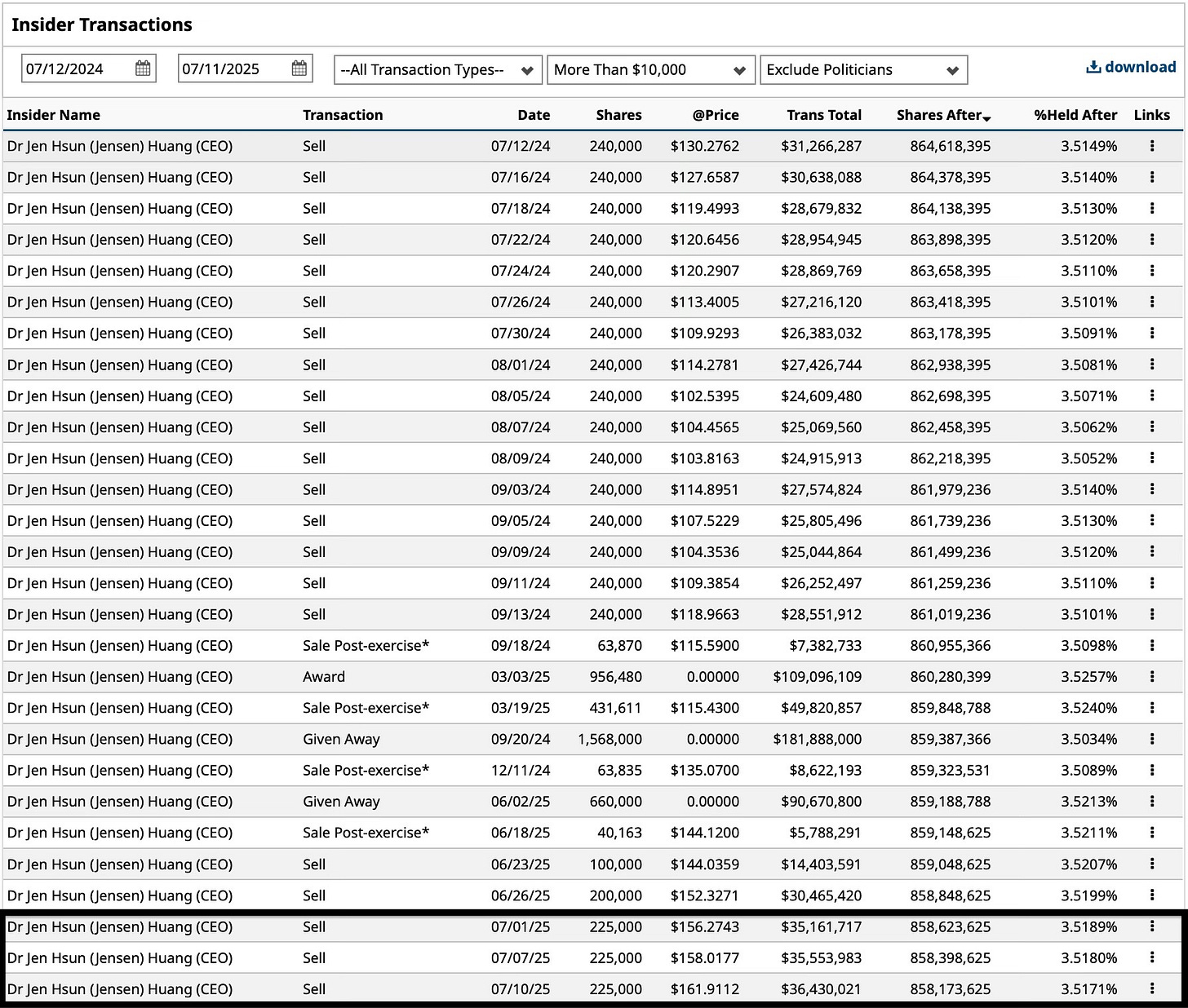Select shares after 864,618,395
The height and width of the screenshot is (1008, 1188).
951,146
